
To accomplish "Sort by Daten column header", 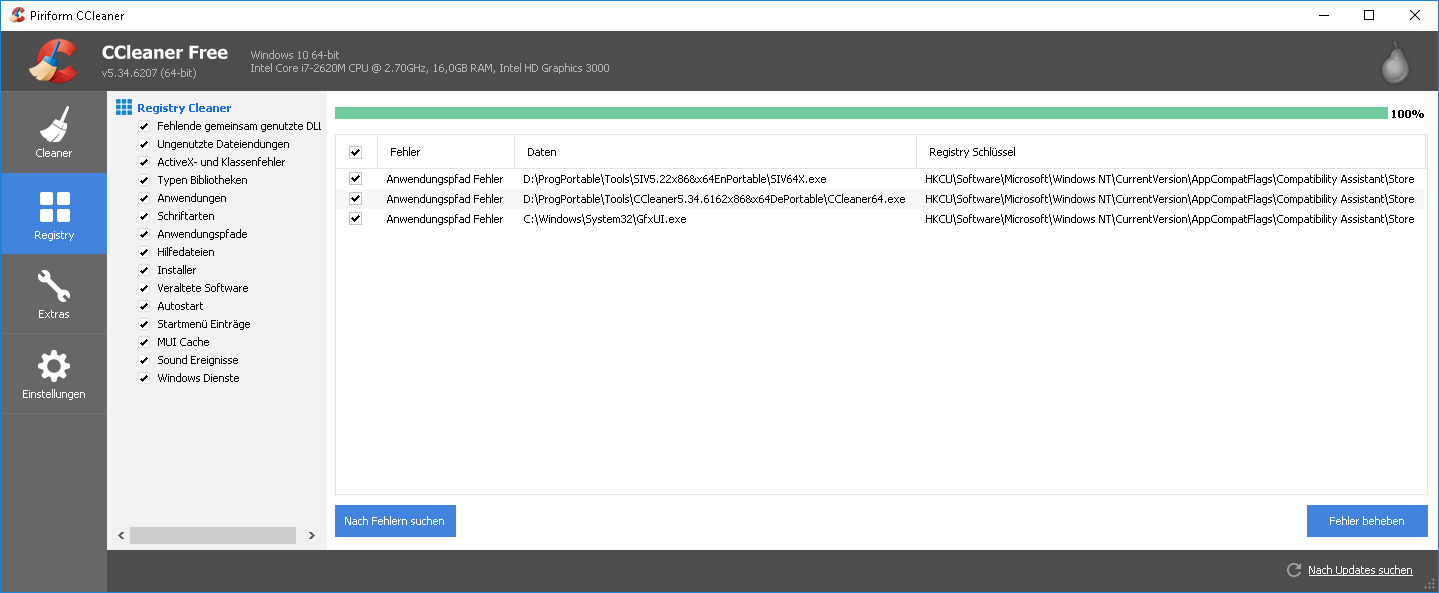I will pos(715,152).
